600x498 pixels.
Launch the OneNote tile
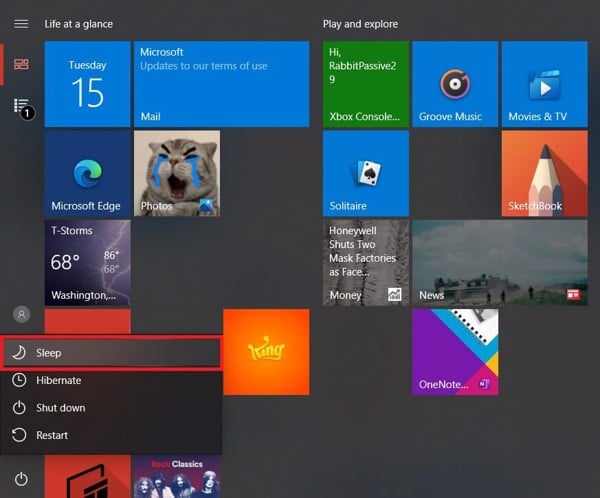[x=455, y=352]
